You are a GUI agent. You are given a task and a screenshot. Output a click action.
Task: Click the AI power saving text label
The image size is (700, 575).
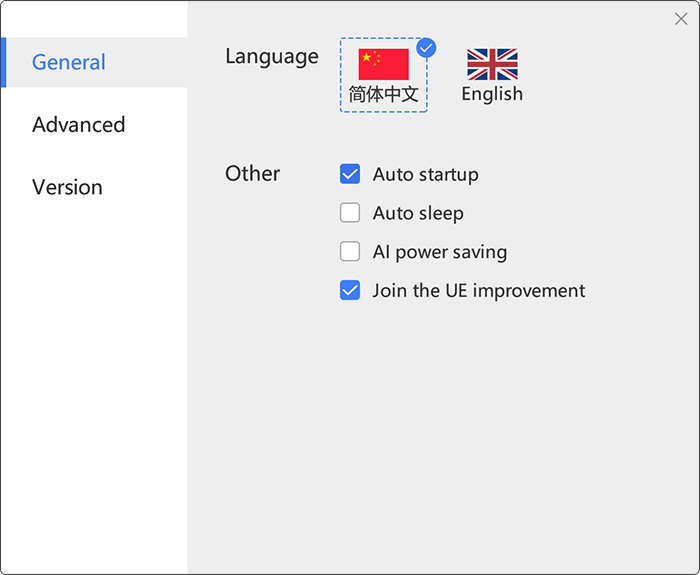pyautogui.click(x=440, y=252)
